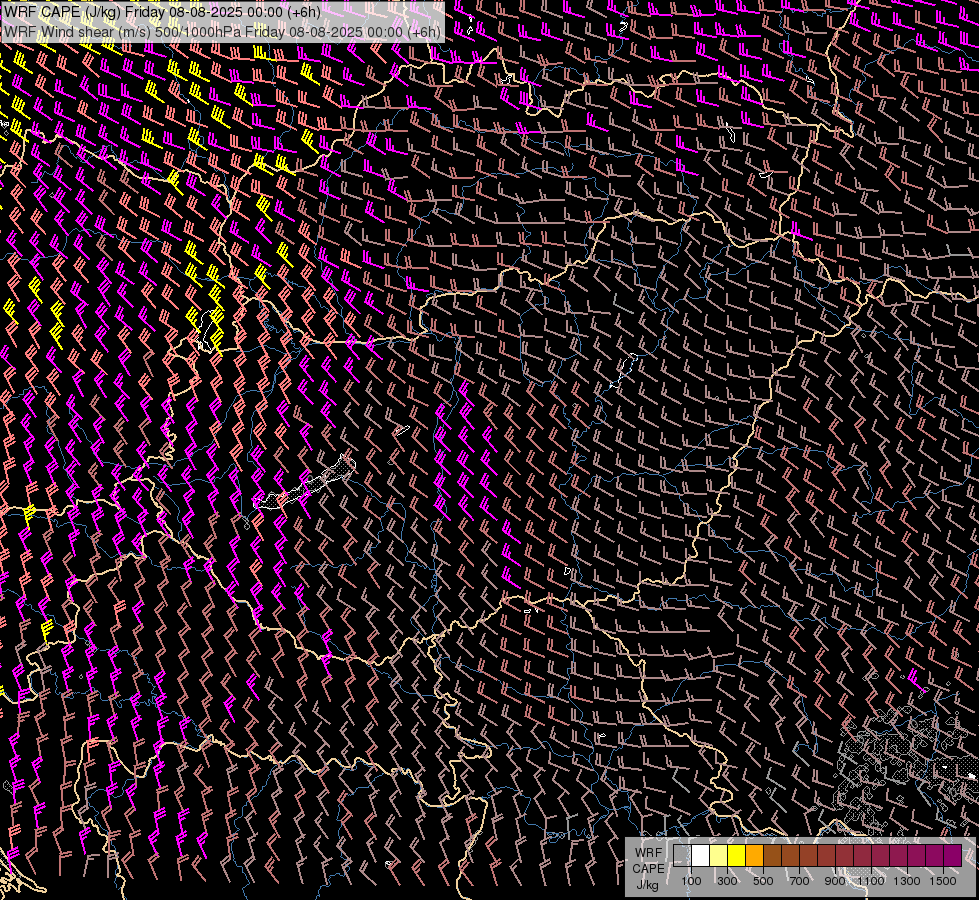The width and height of the screenshot is (979, 900).
Task: Select the bright yellow 300-400 legend swatch
Action: pos(736,856)
